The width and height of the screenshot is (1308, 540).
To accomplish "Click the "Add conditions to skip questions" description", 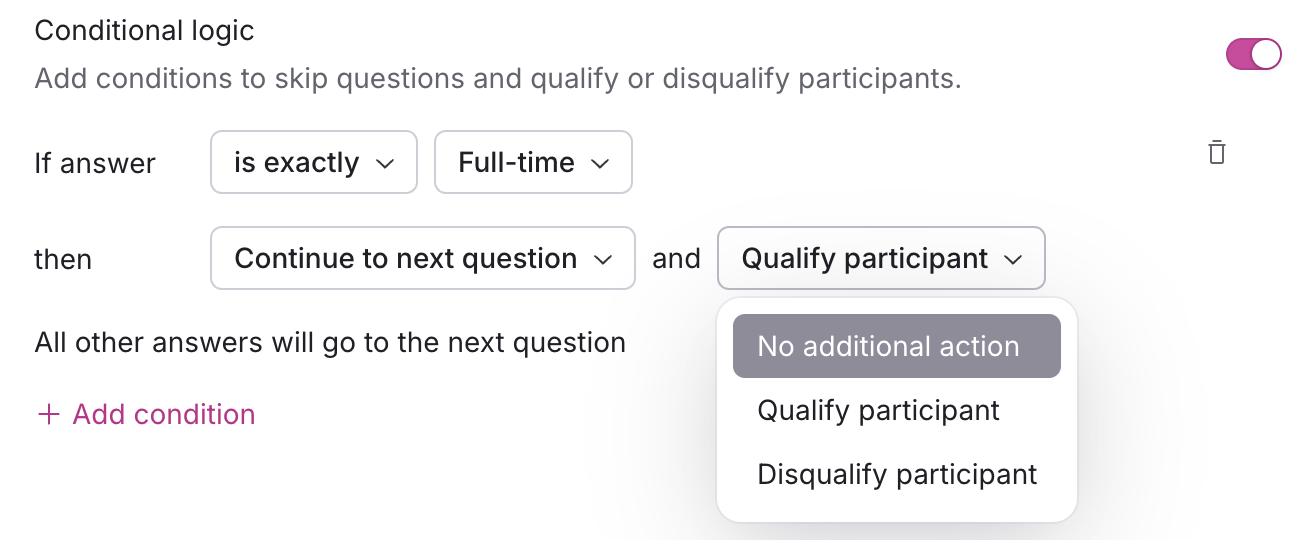I will pos(497,78).
